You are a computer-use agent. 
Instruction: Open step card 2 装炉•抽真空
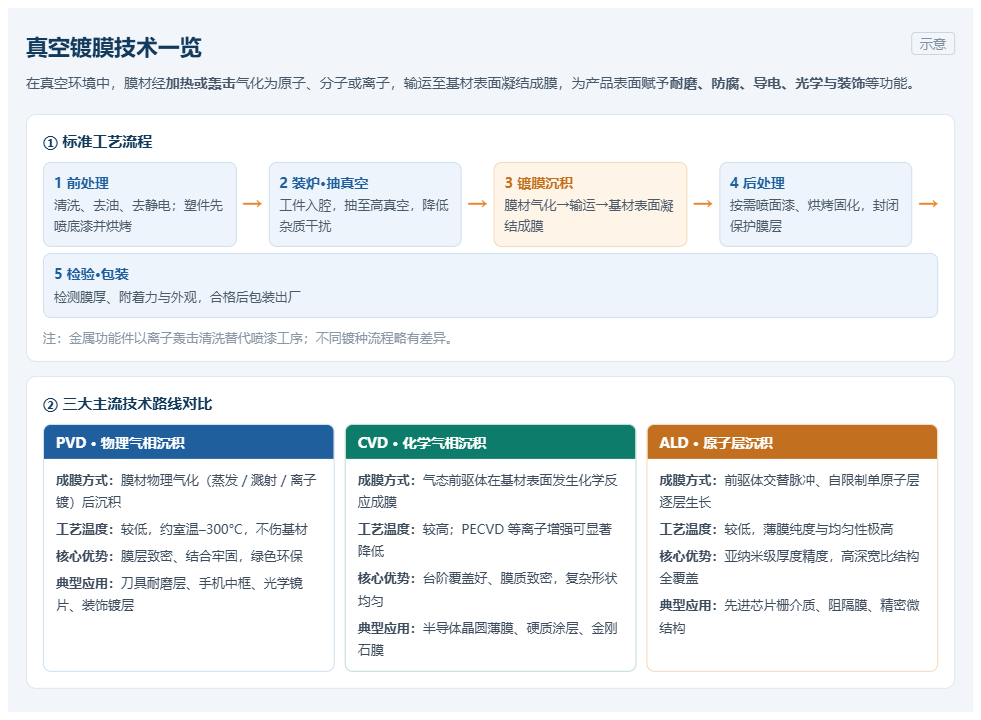coord(365,204)
